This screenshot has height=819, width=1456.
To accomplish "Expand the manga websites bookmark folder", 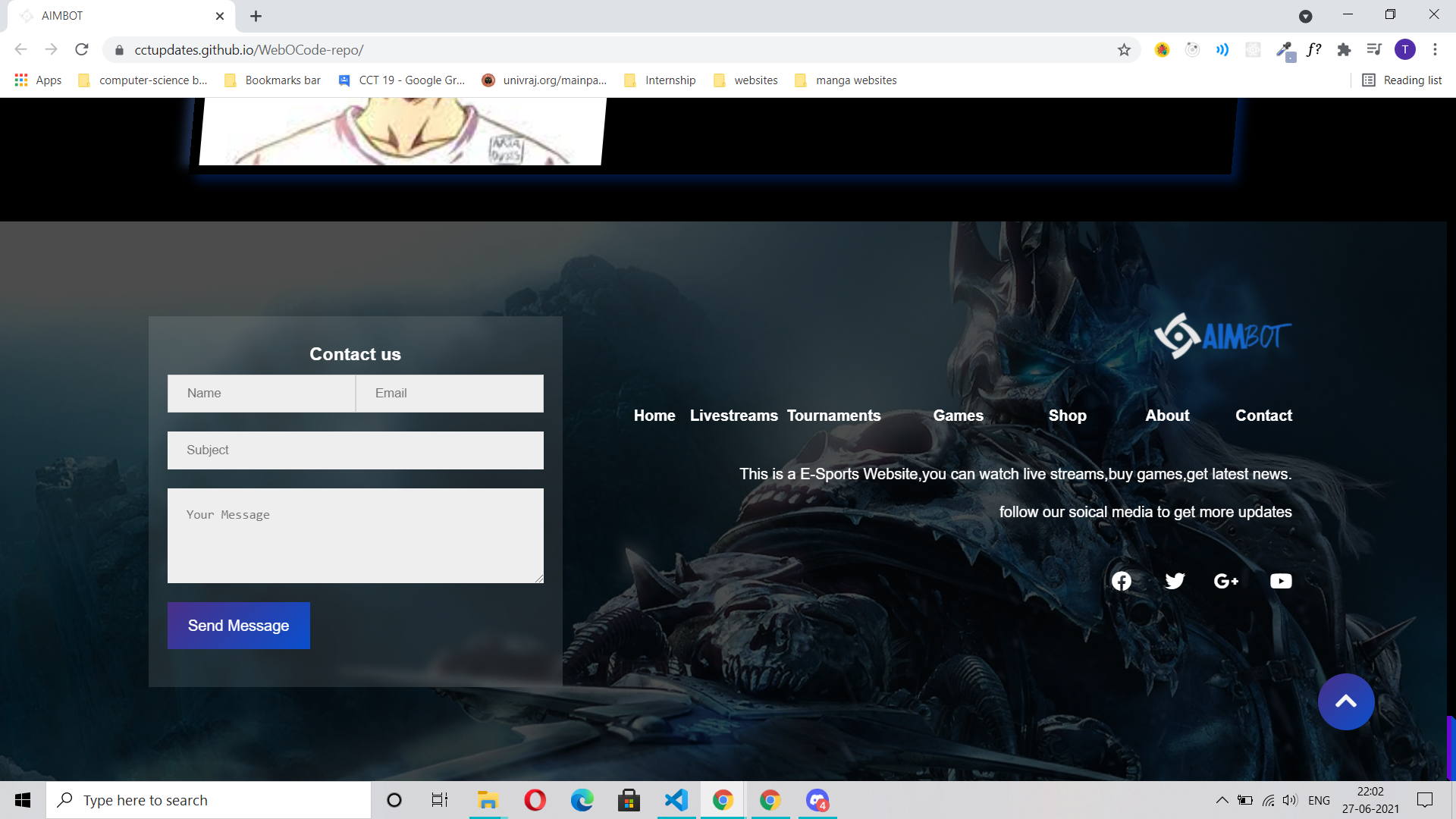I will tap(846, 80).
